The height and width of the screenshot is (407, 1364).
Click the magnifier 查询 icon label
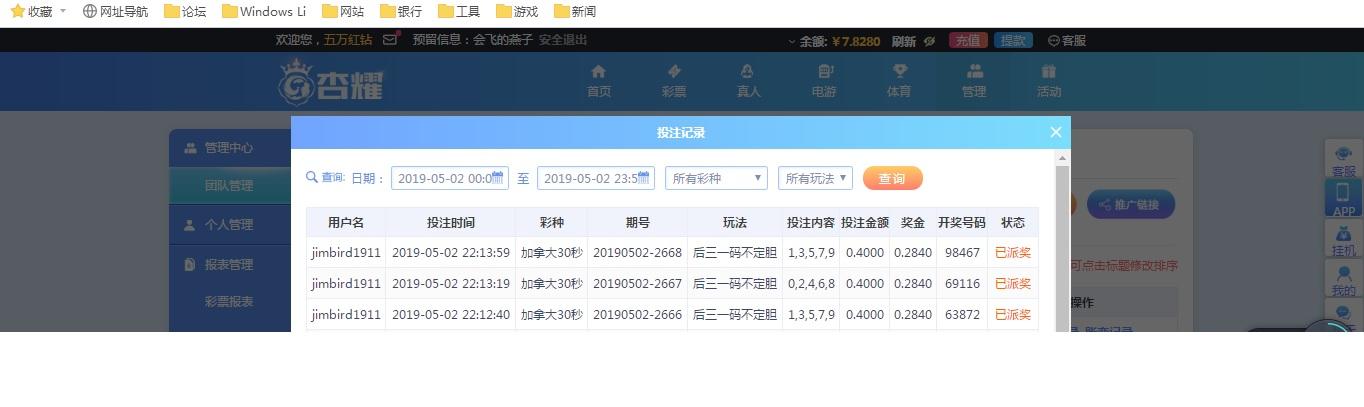click(x=325, y=177)
